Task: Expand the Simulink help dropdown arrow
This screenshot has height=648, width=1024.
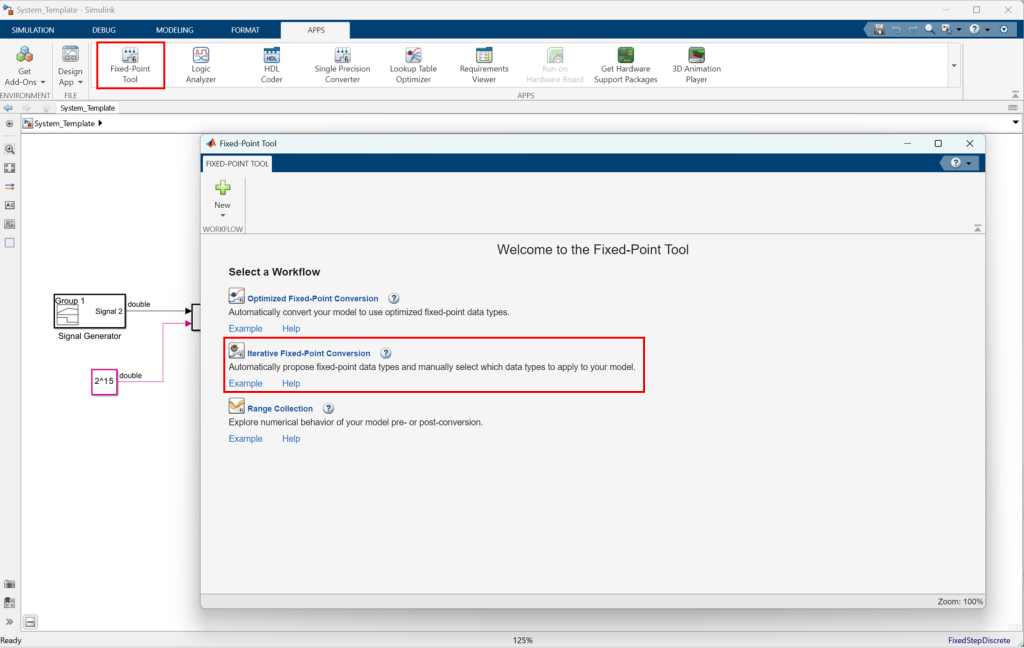Action: (x=987, y=29)
